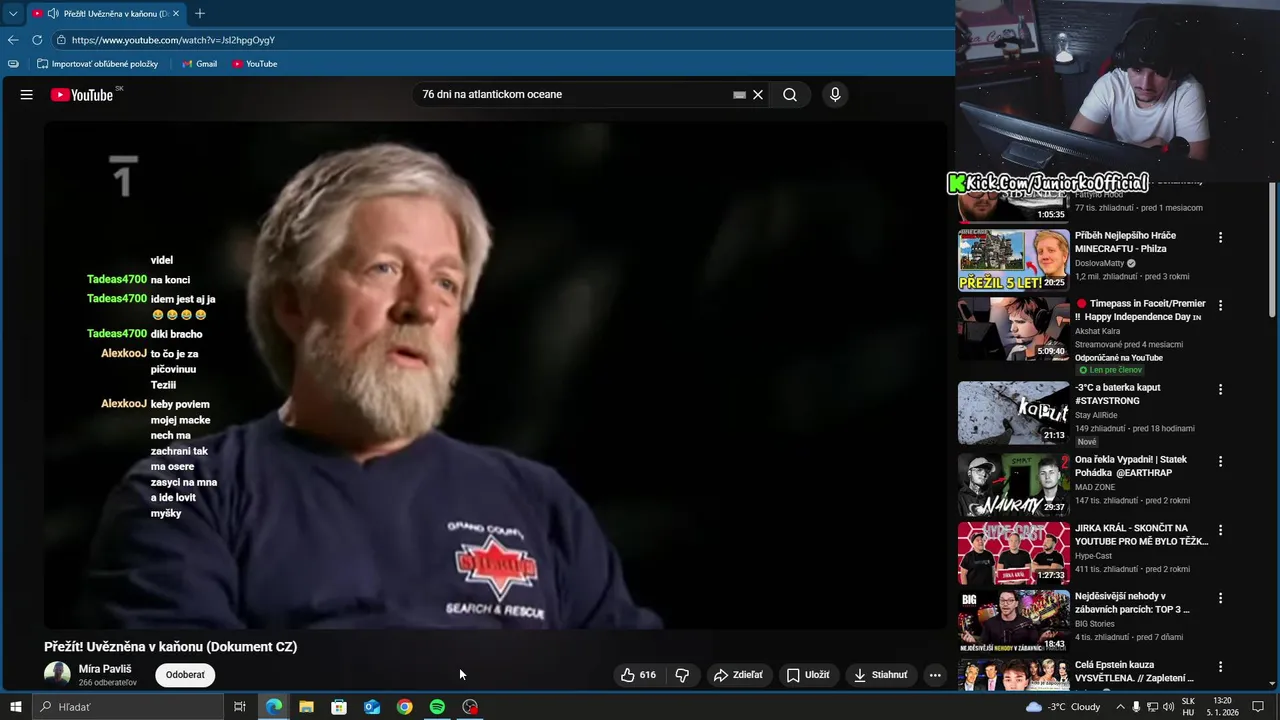Open the DoslovaMatty channel name
The image size is (1280, 720).
coord(1099,263)
